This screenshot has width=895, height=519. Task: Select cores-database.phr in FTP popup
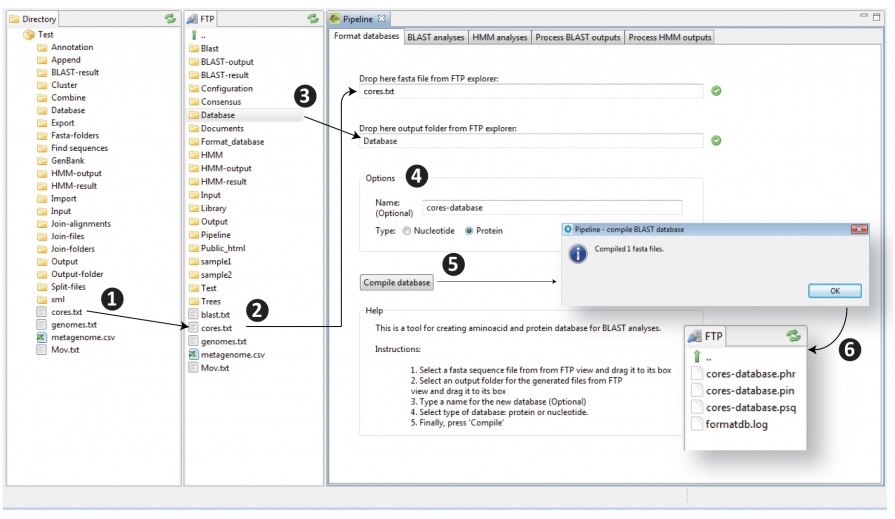(750, 374)
